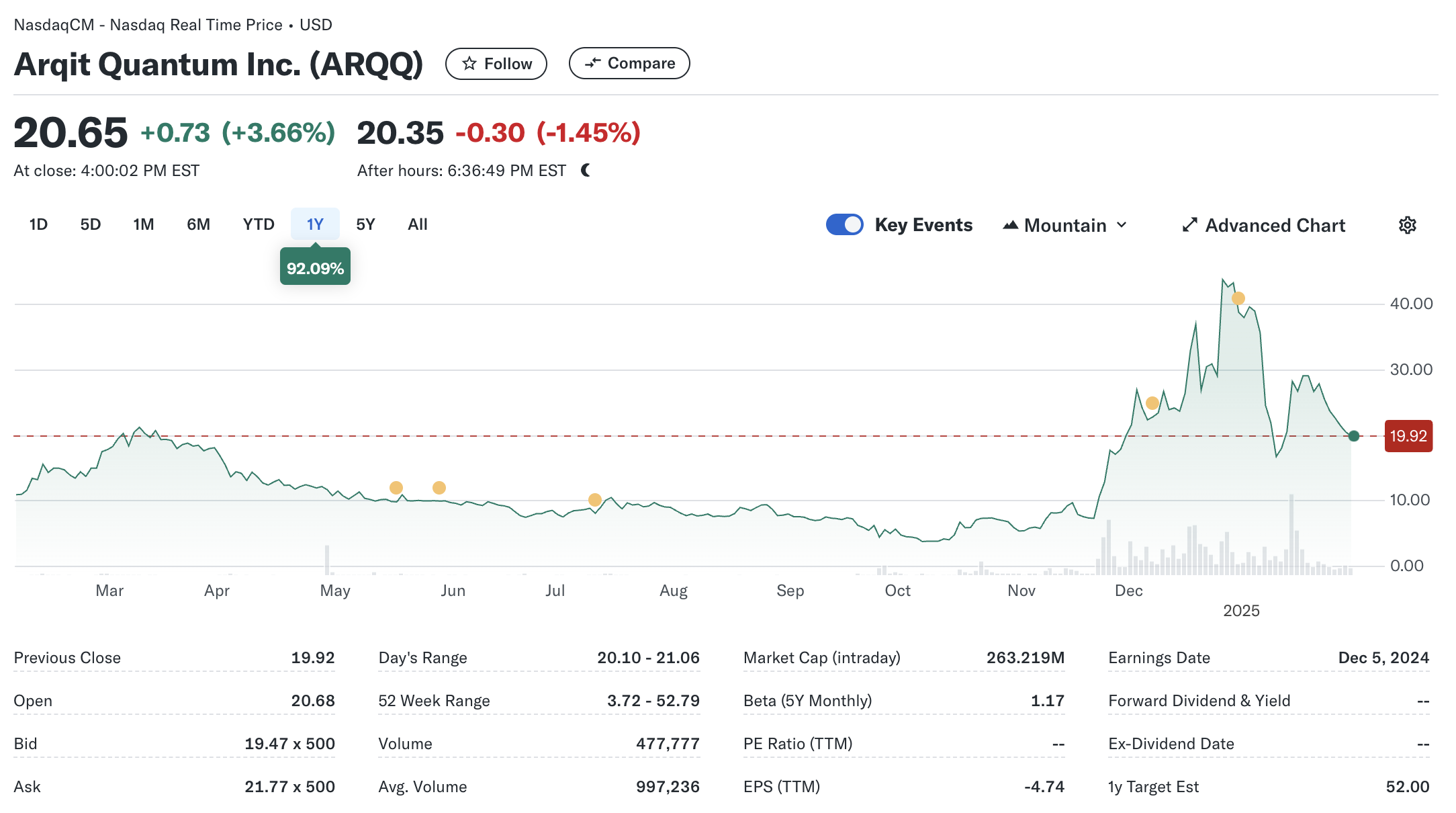
Task: Select the 1D time range tab
Action: pyautogui.click(x=38, y=224)
